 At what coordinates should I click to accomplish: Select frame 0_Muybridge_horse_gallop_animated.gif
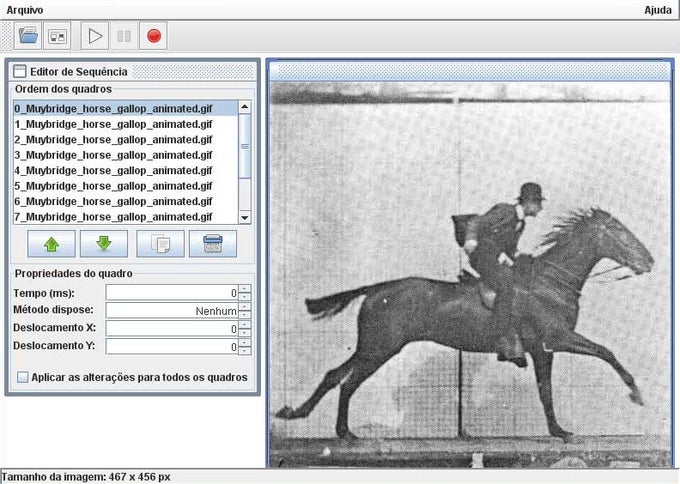[126, 108]
